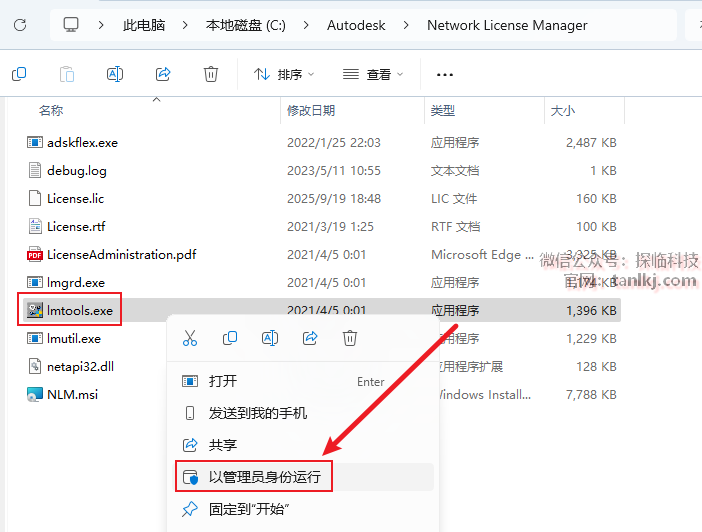Click the PC monitor icon in address bar
Screen dimensions: 702x532
71,25
